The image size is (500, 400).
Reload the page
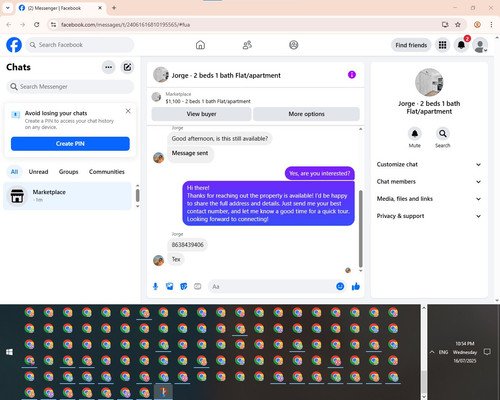[x=37, y=25]
